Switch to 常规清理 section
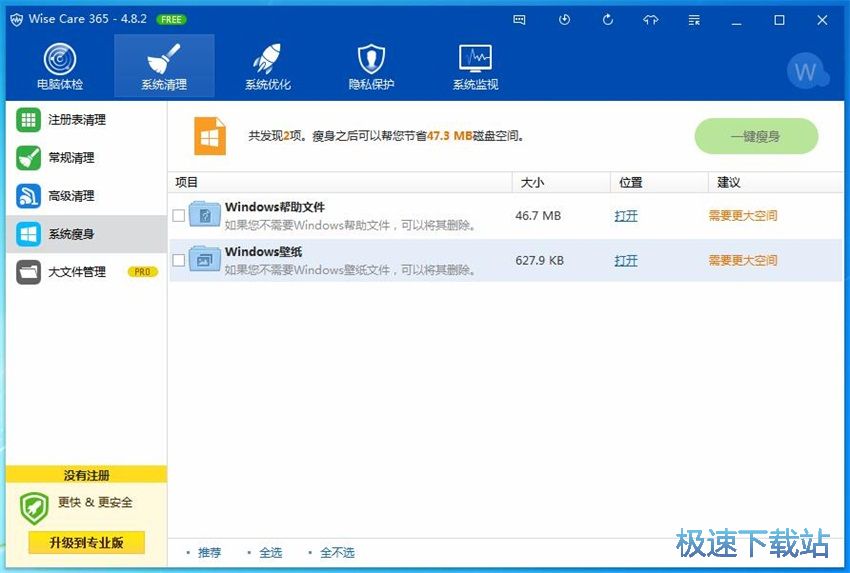The width and height of the screenshot is (850, 573). coord(86,158)
